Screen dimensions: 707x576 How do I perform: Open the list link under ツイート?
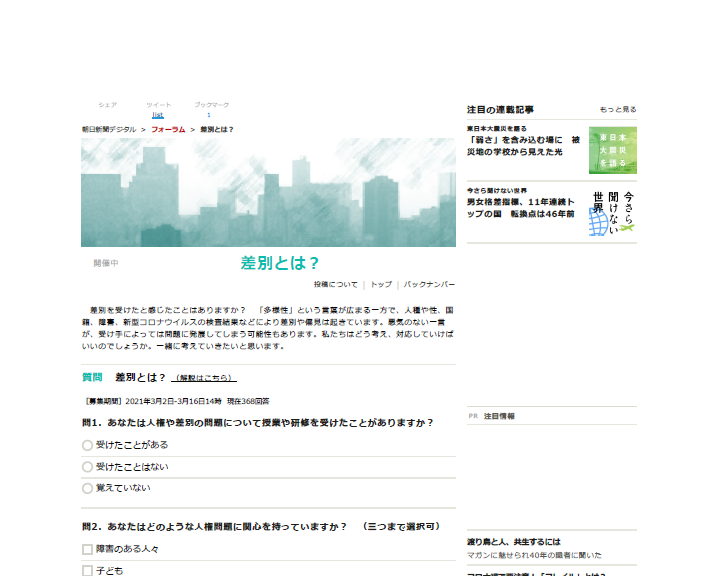pyautogui.click(x=158, y=115)
